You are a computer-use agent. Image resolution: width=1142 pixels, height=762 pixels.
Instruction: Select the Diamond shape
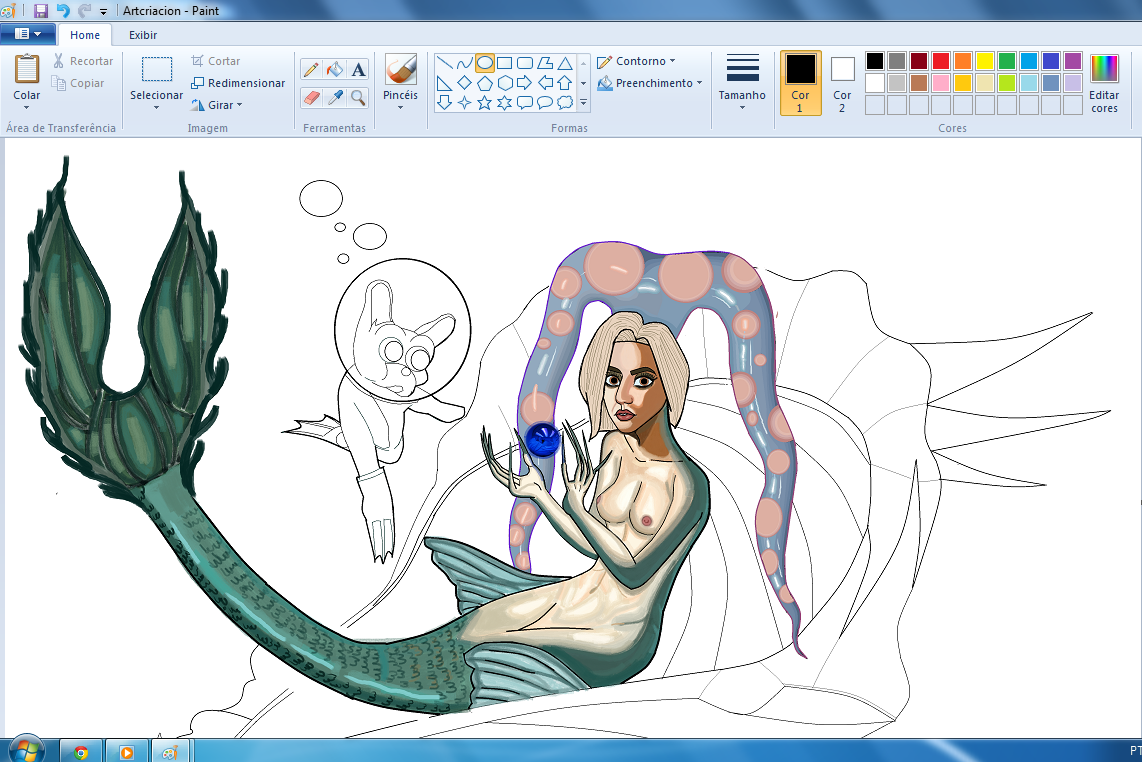(x=465, y=83)
